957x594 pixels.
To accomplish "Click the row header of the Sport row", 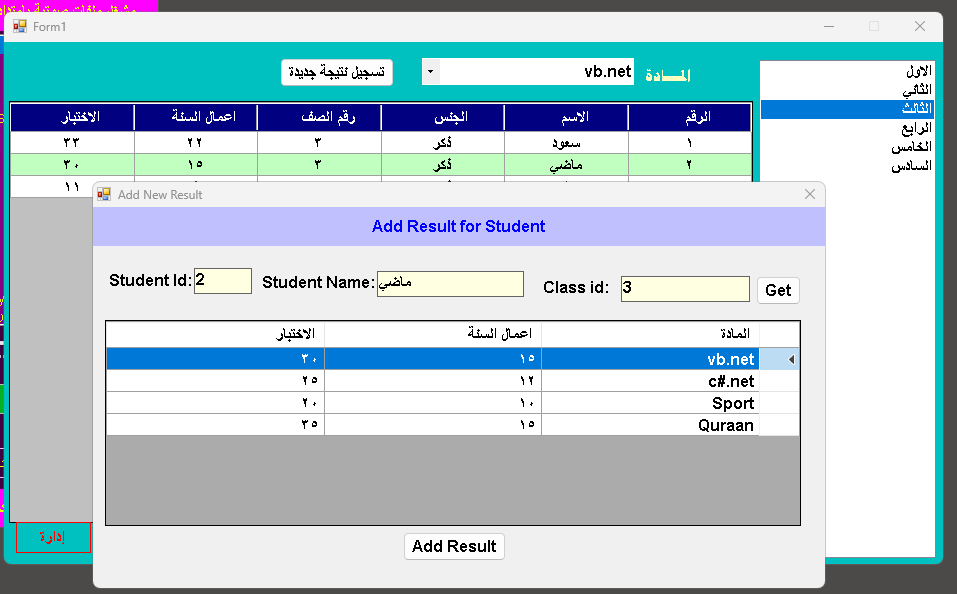I will (x=779, y=403).
